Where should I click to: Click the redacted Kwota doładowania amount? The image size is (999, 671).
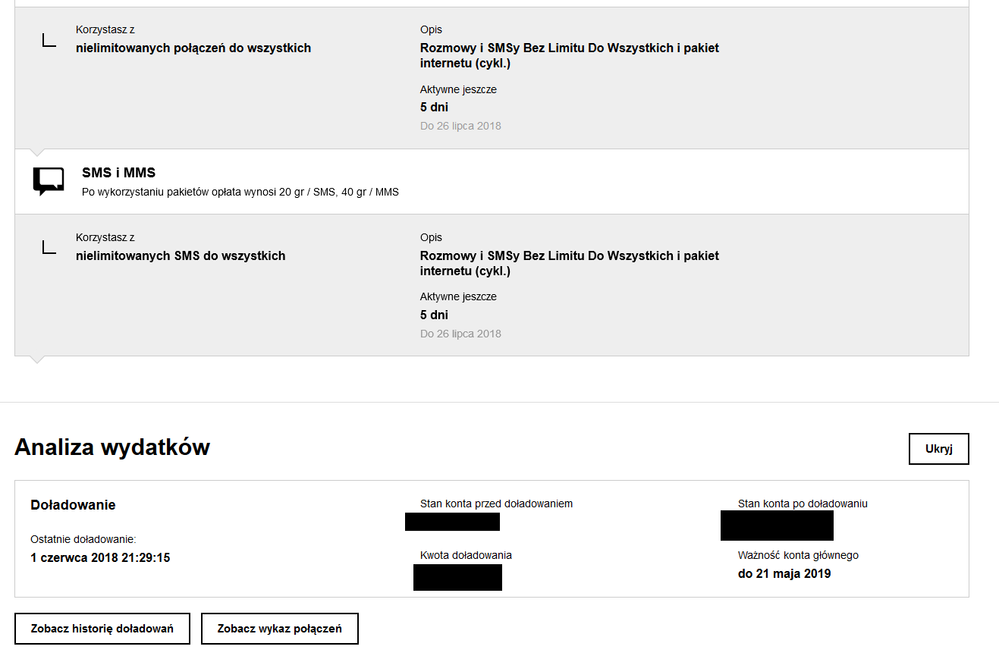point(457,577)
